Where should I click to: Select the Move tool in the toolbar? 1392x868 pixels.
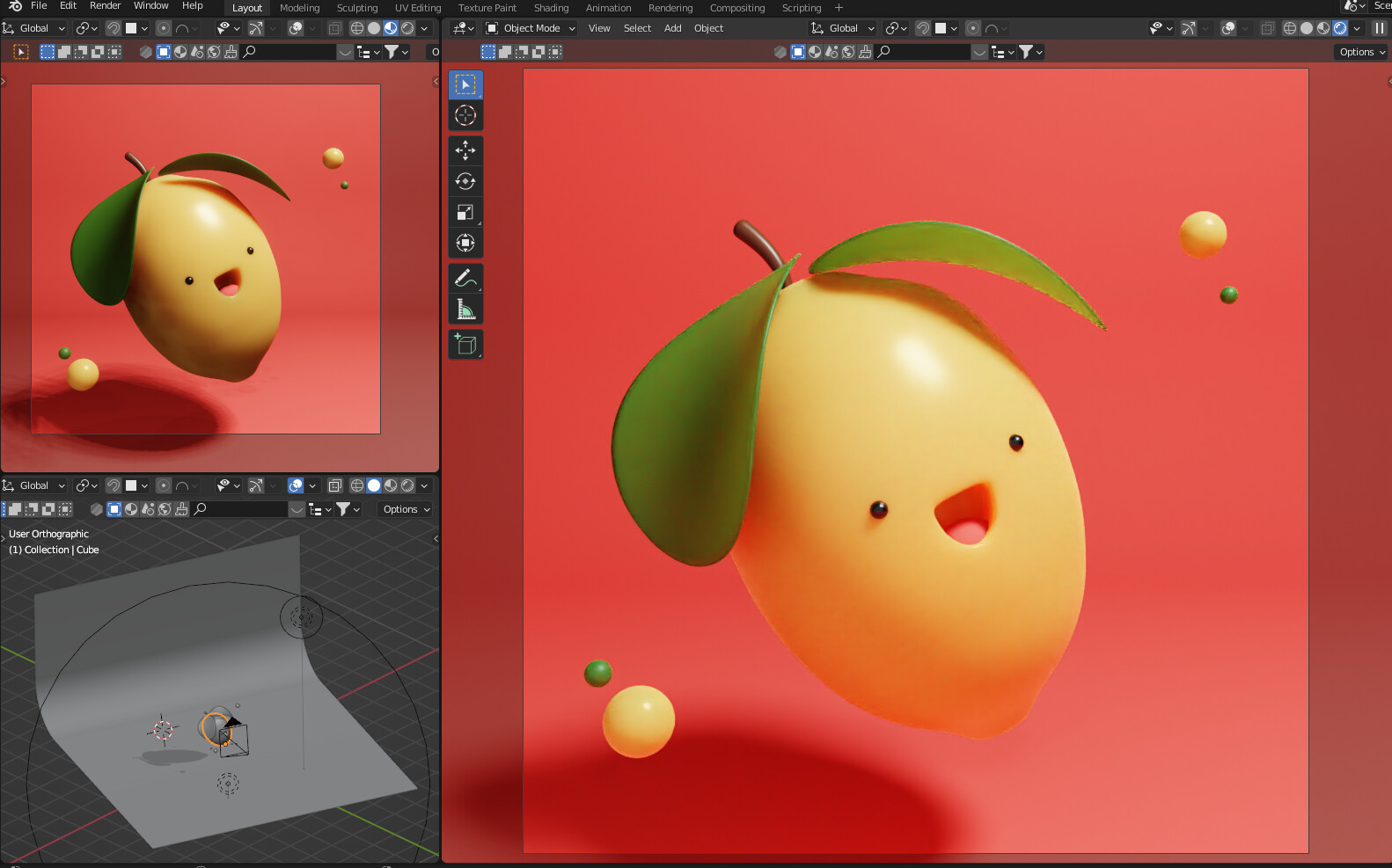click(x=465, y=150)
